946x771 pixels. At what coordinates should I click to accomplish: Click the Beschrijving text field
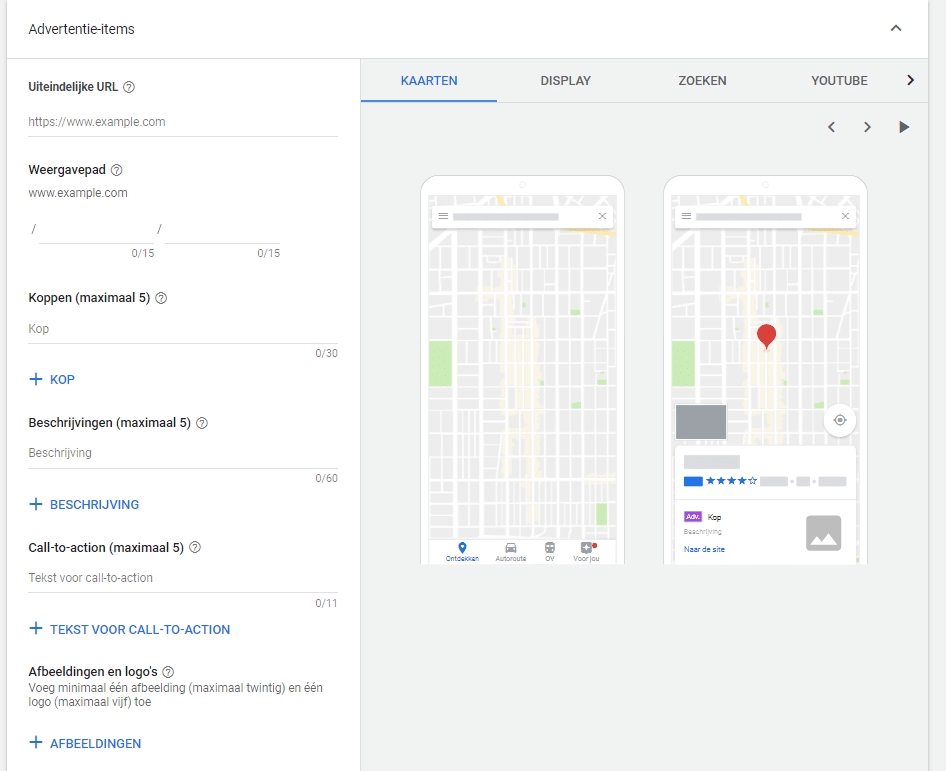(183, 453)
